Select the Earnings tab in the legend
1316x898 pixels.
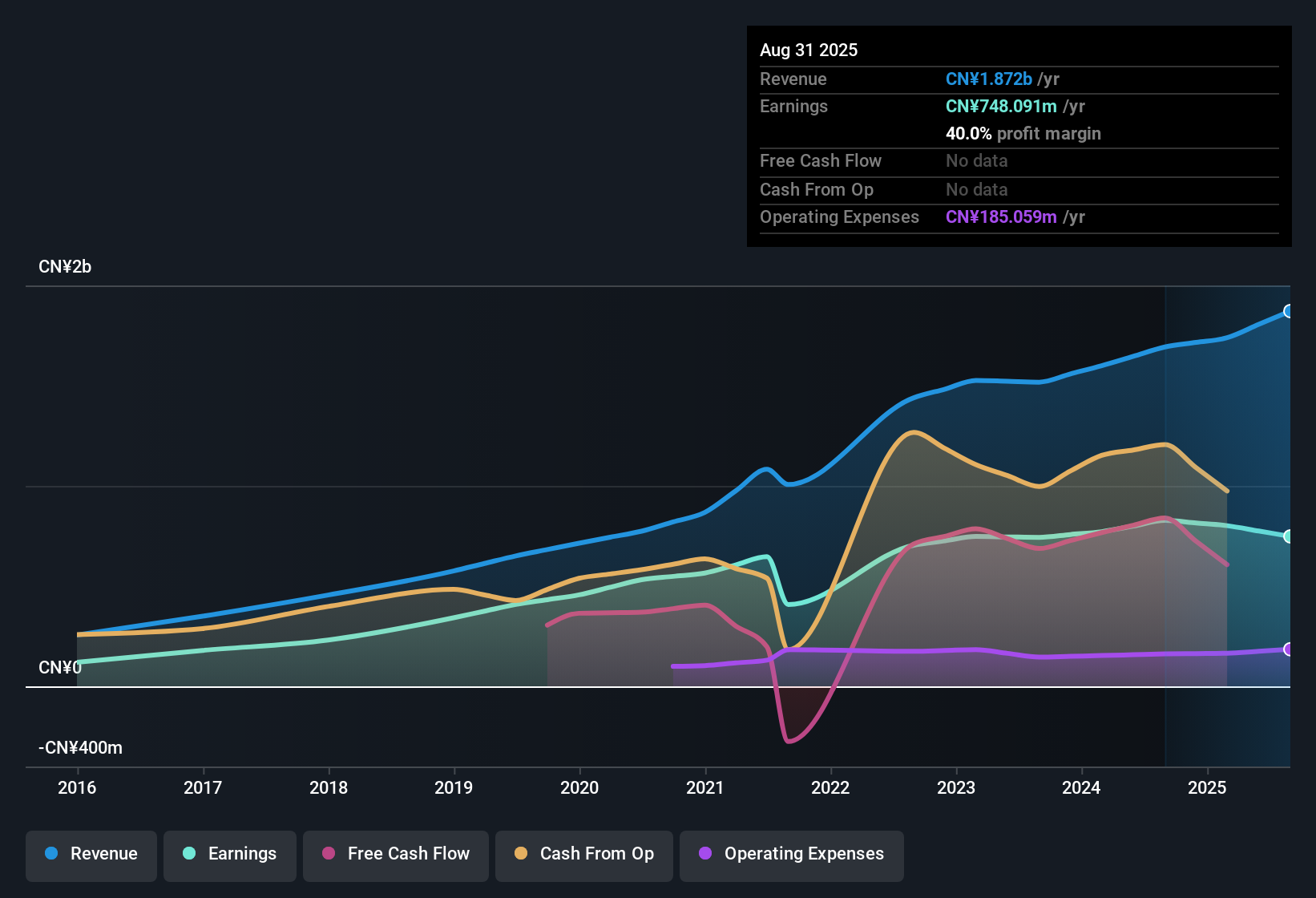[x=229, y=854]
